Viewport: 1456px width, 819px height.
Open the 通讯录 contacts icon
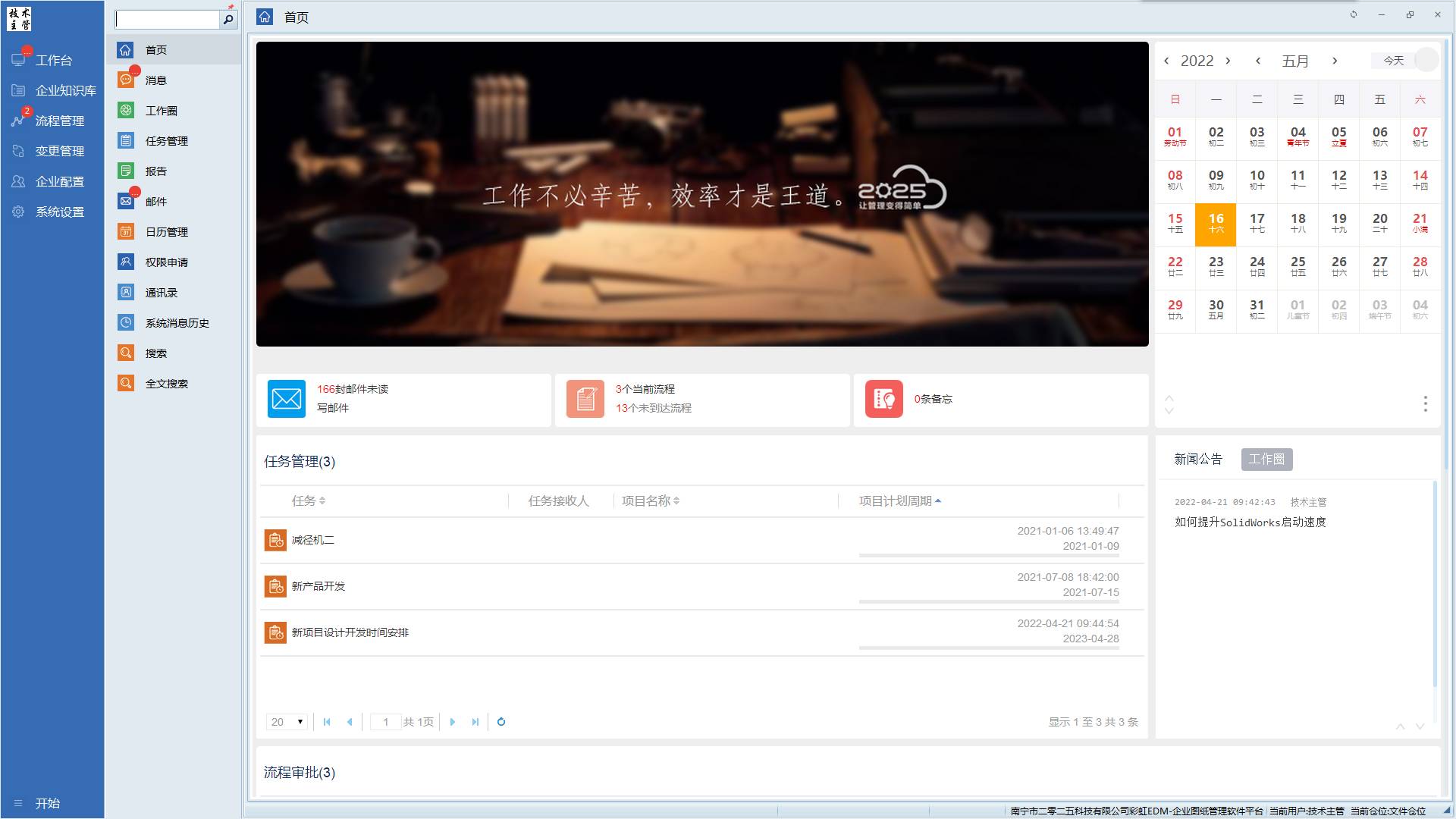pos(126,293)
